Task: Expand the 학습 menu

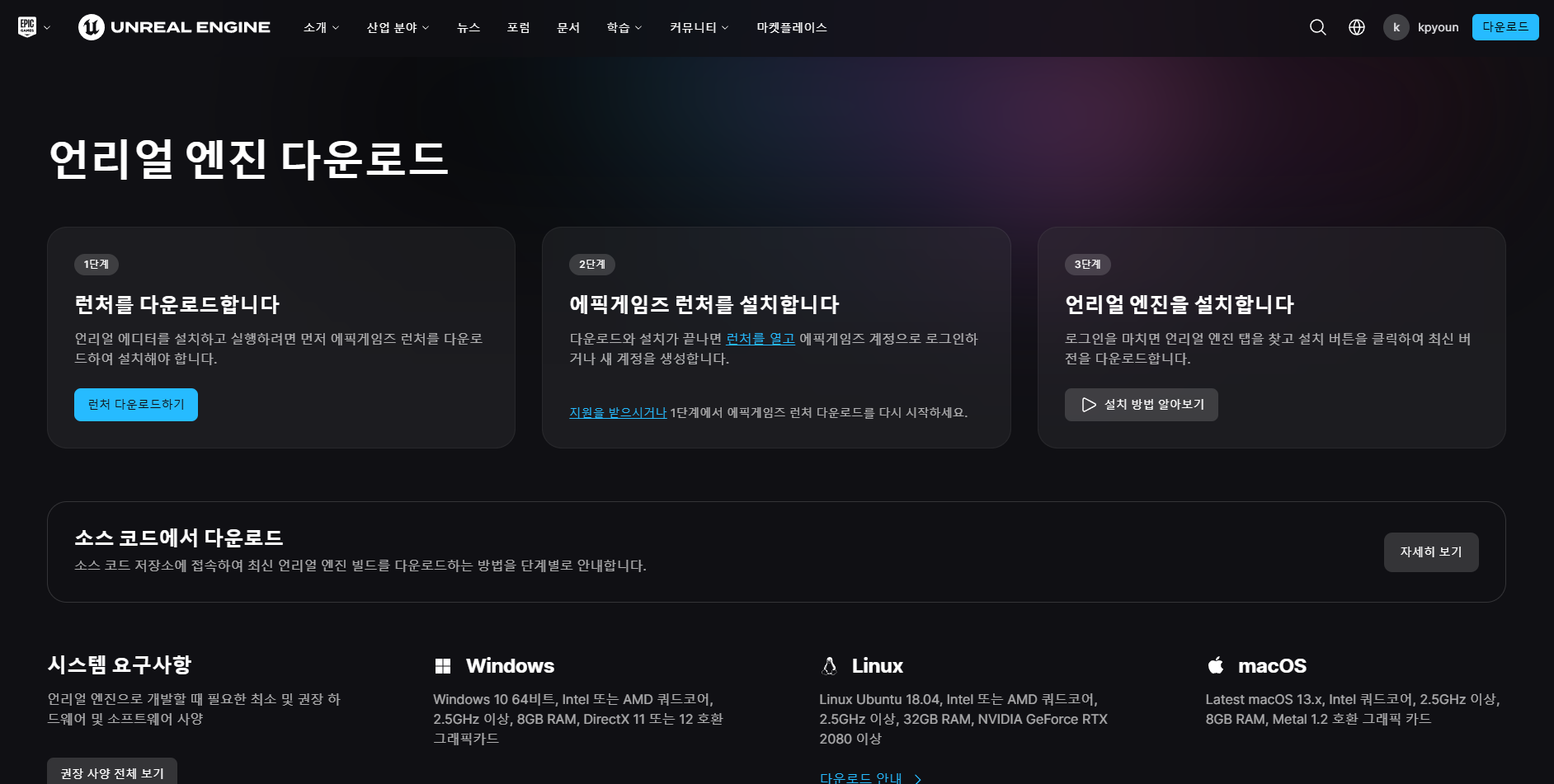Action: point(624,27)
